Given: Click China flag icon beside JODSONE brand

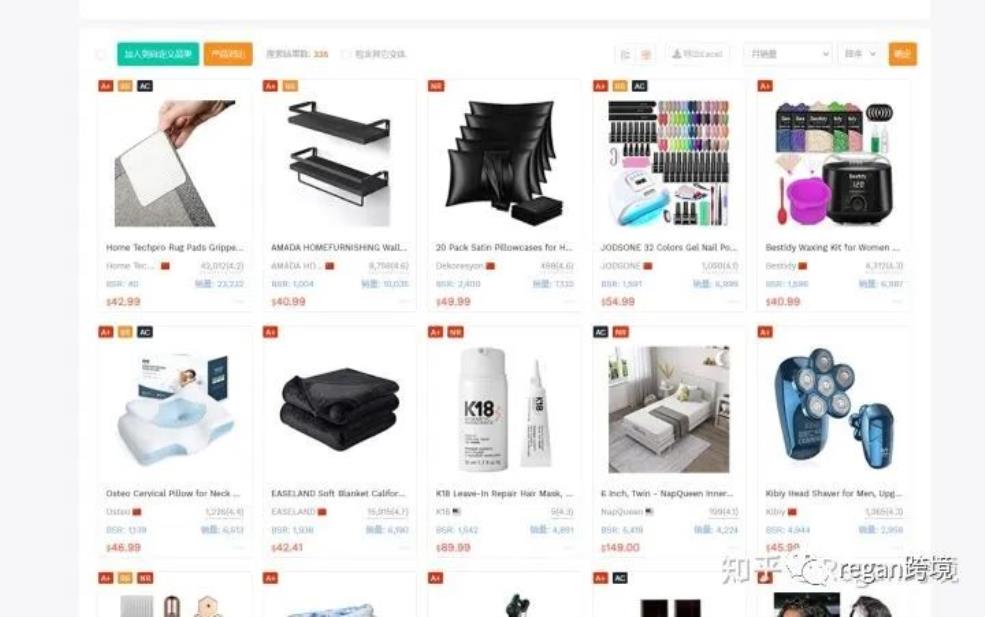Looking at the screenshot, I should pos(648,266).
